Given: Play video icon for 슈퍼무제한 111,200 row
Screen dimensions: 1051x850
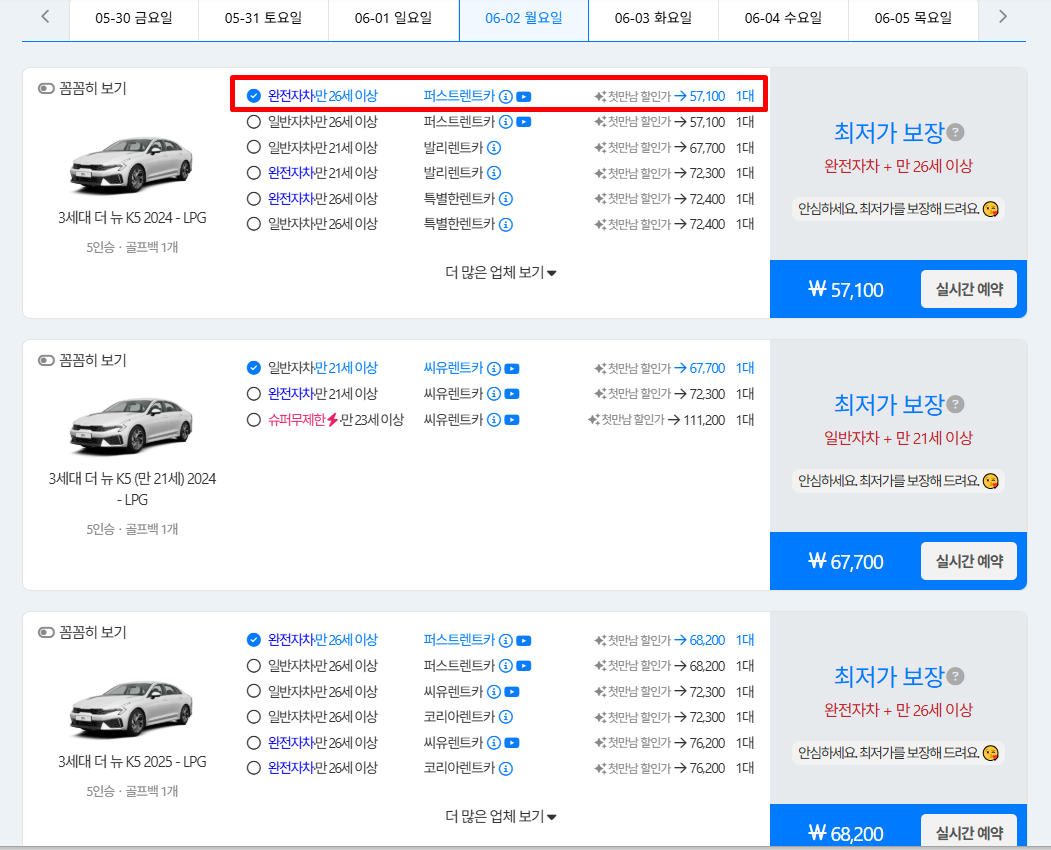Looking at the screenshot, I should (x=512, y=420).
